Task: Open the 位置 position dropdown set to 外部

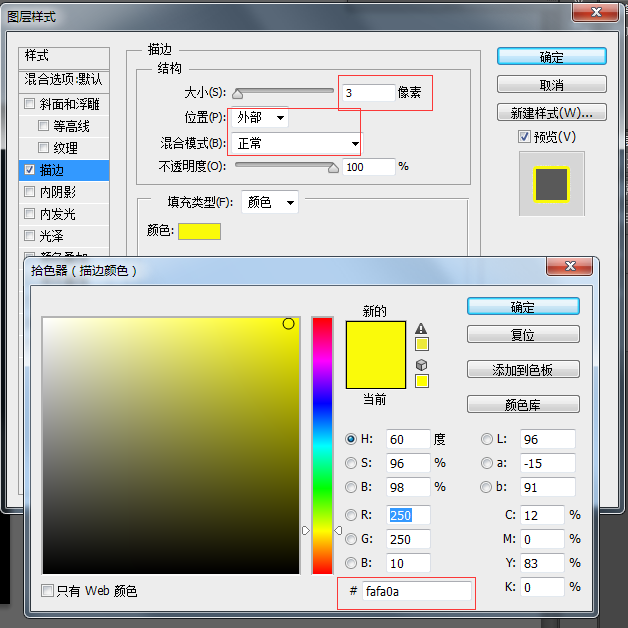Action: click(260, 118)
